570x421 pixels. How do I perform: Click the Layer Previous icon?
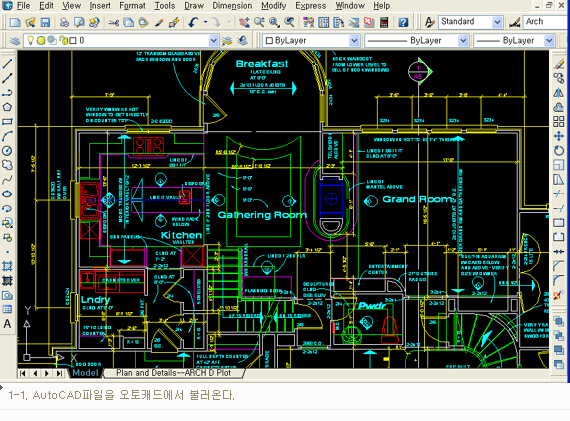point(242,40)
